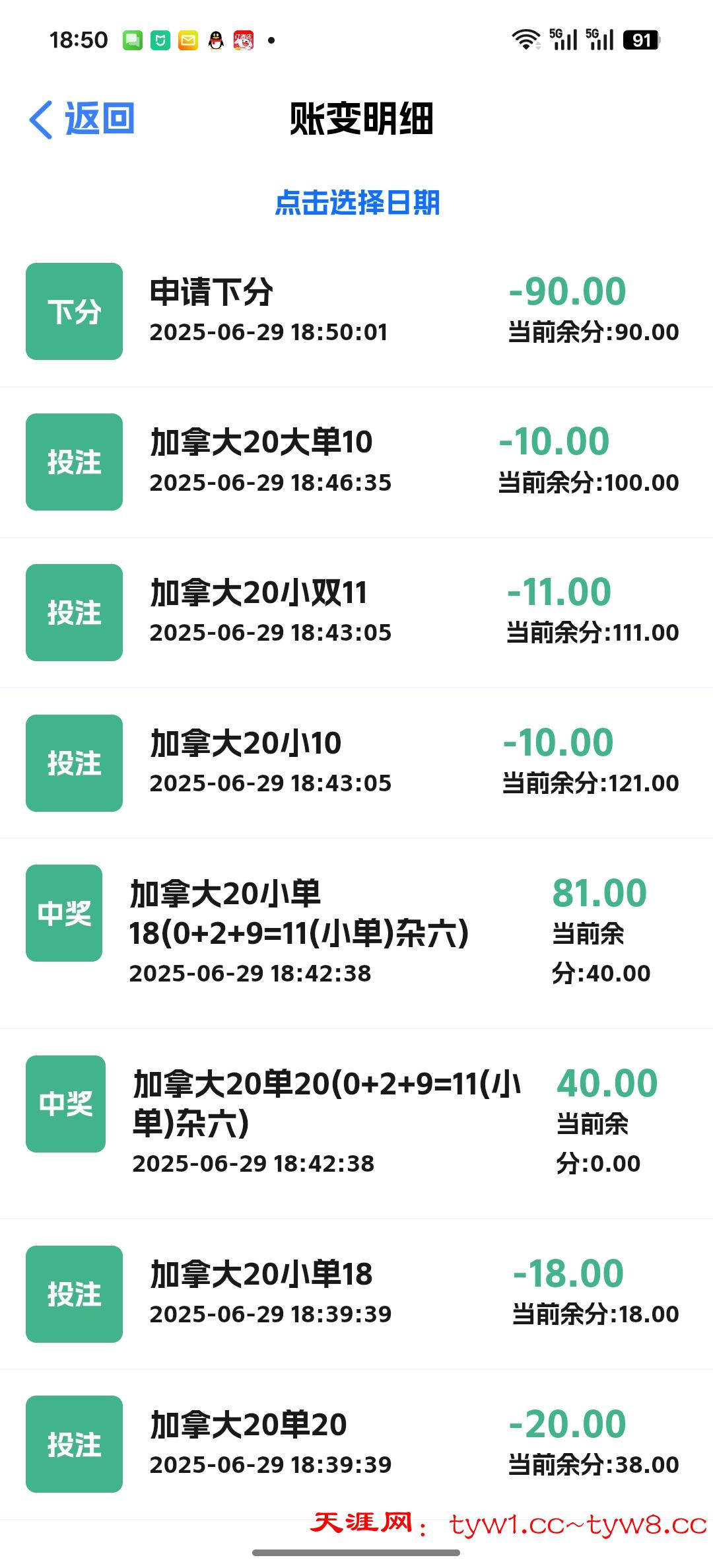Viewport: 713px width, 1568px height.
Task: Open the 加拿大20单20(0+2+9=11 winning record
Action: click(327, 1102)
